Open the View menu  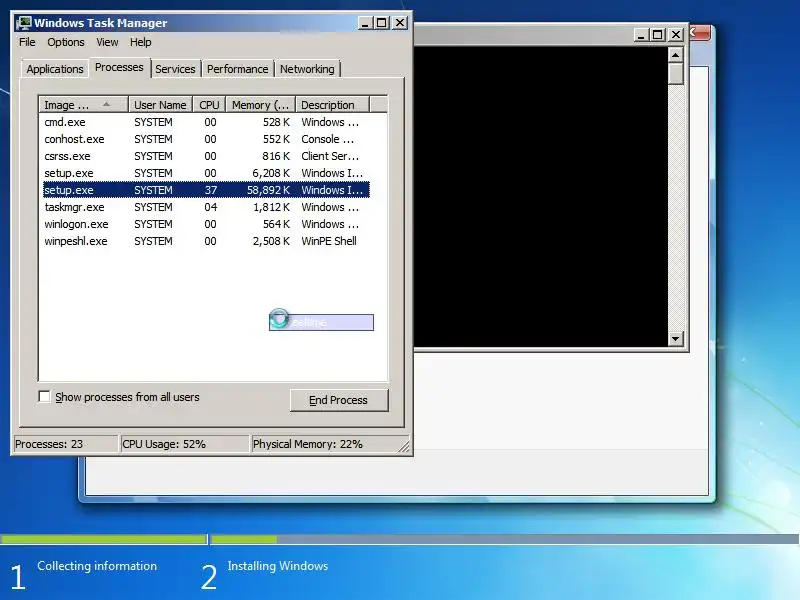107,42
